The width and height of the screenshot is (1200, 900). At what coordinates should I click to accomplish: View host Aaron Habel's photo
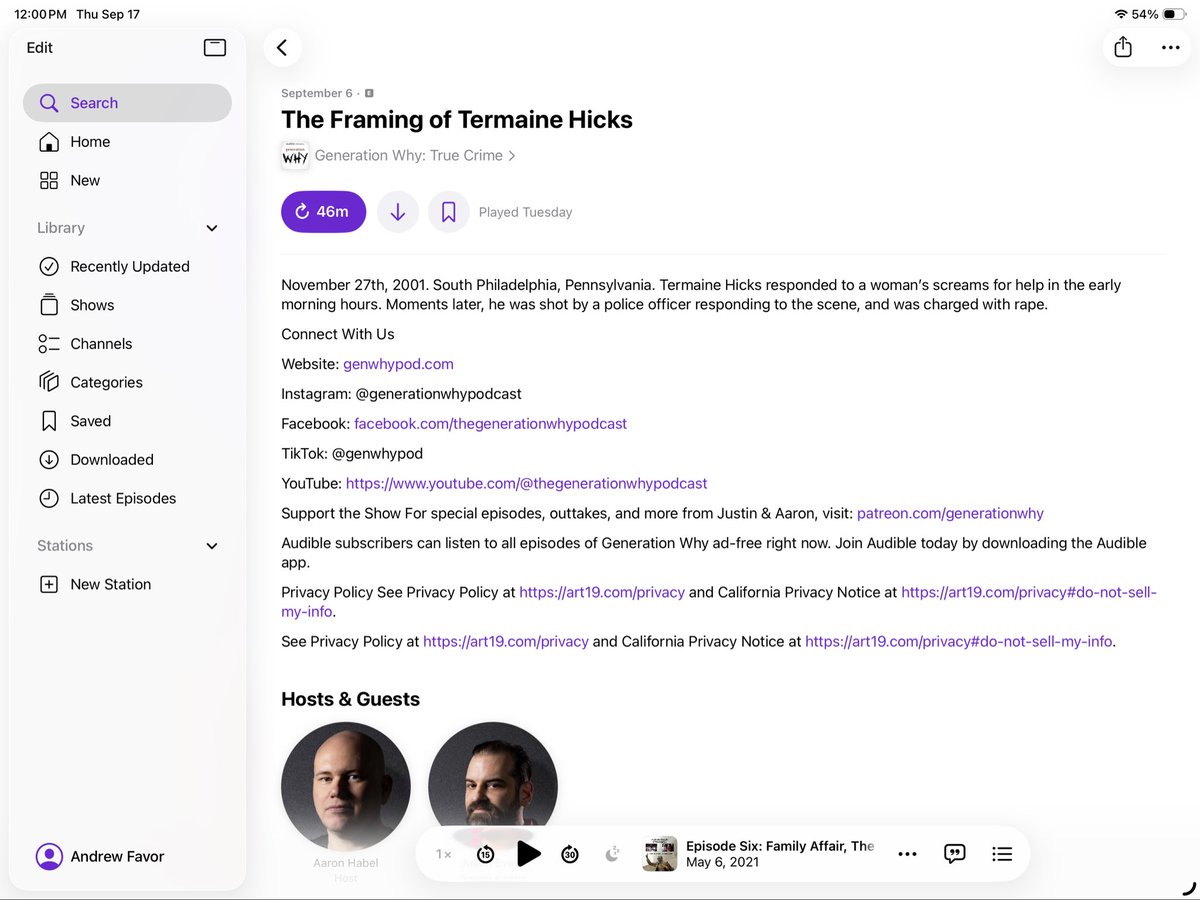point(346,786)
